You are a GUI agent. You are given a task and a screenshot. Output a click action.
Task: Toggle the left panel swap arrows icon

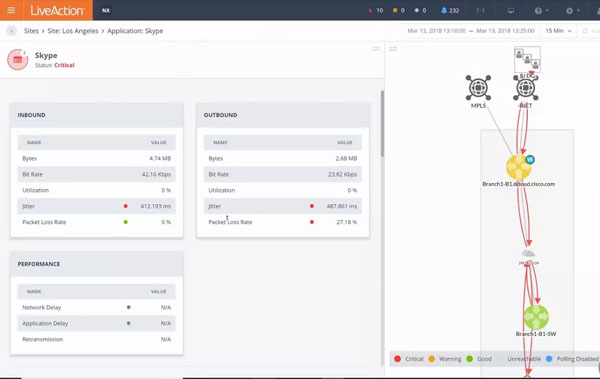pyautogui.click(x=376, y=49)
